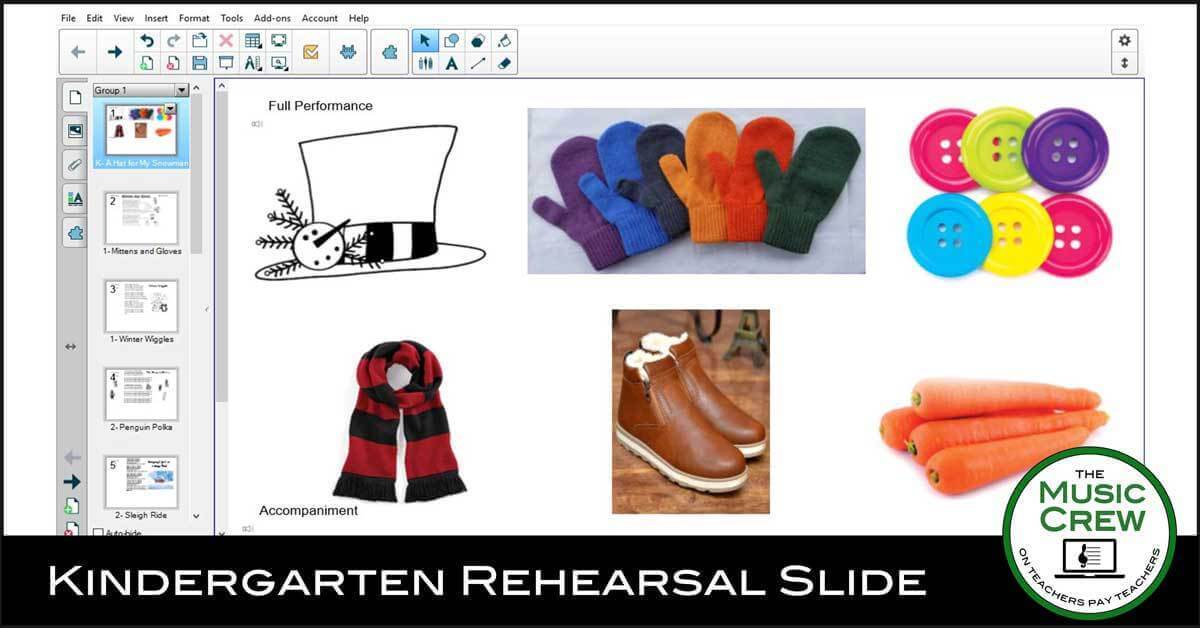The width and height of the screenshot is (1200, 628).
Task: Click the Screen Capture icon
Action: tap(279, 63)
